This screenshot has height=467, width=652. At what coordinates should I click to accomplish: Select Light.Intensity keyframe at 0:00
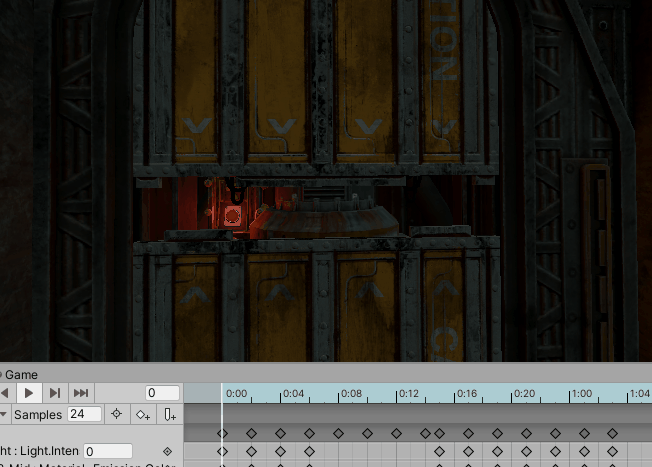tap(222, 451)
